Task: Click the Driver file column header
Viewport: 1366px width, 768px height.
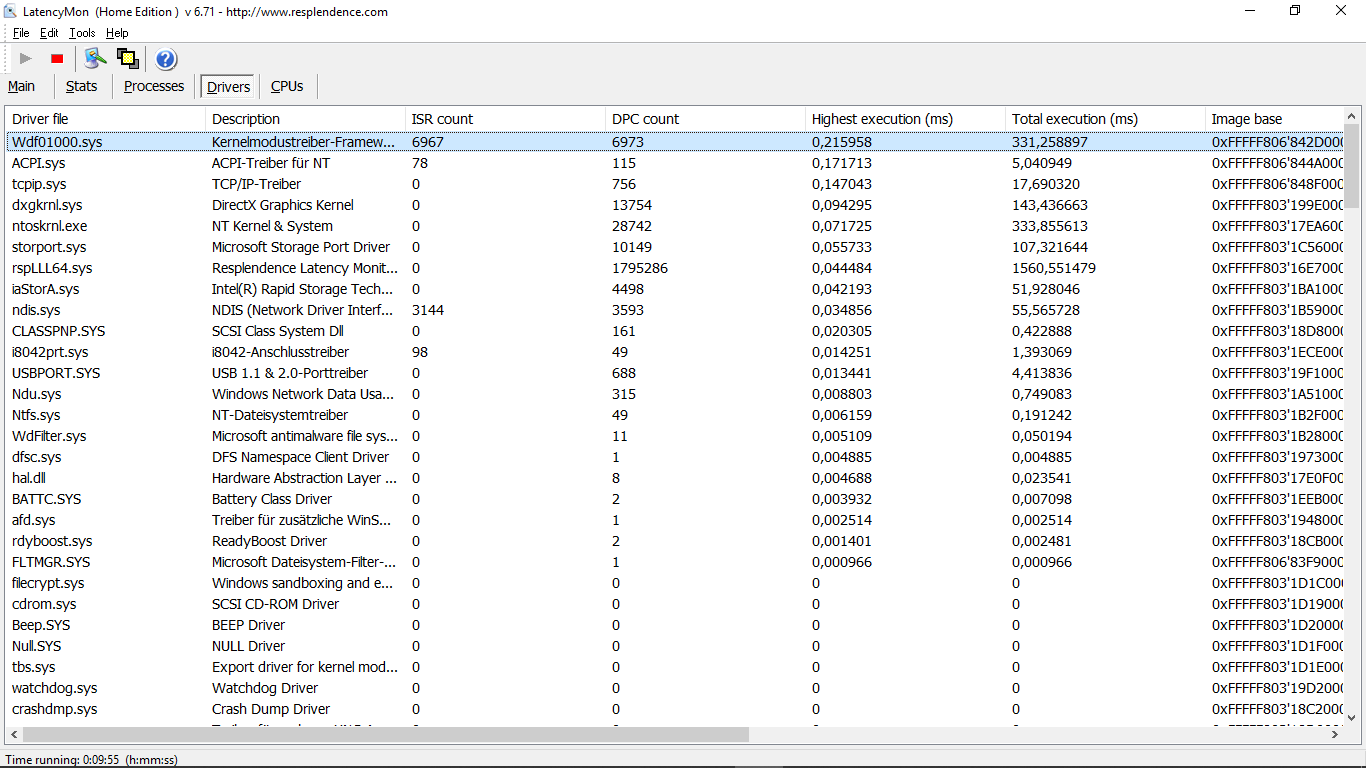Action: pyautogui.click(x=40, y=119)
